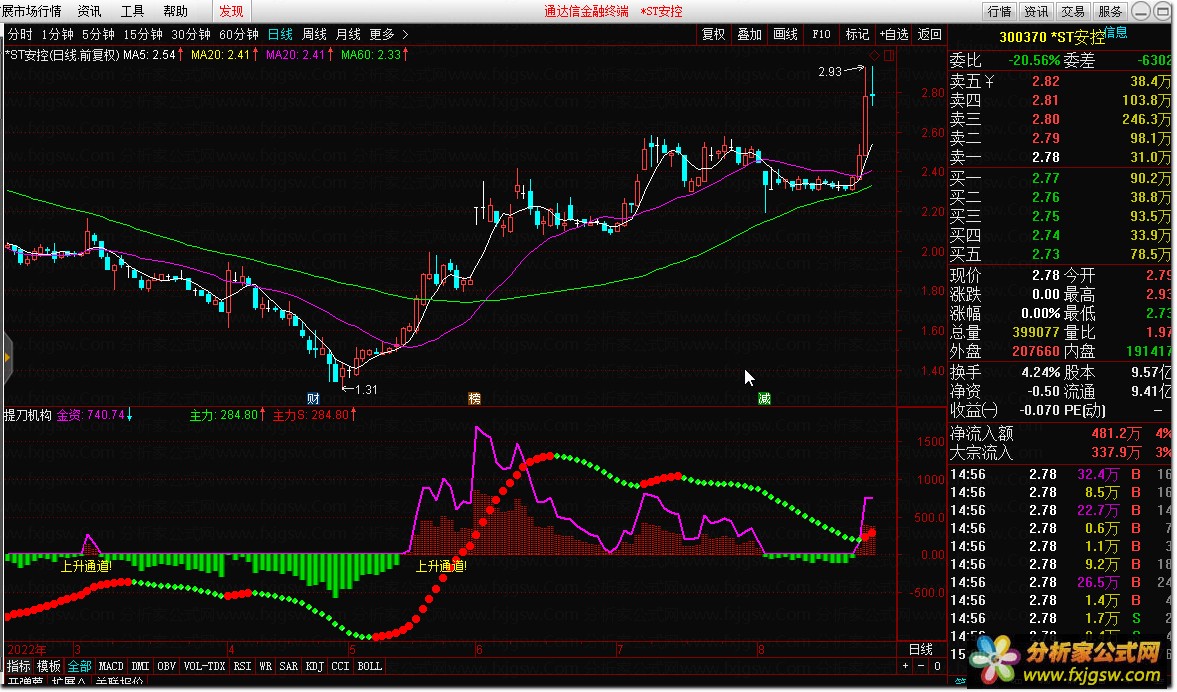Select the 月线 monthly period
The image size is (1177, 692).
tap(348, 35)
